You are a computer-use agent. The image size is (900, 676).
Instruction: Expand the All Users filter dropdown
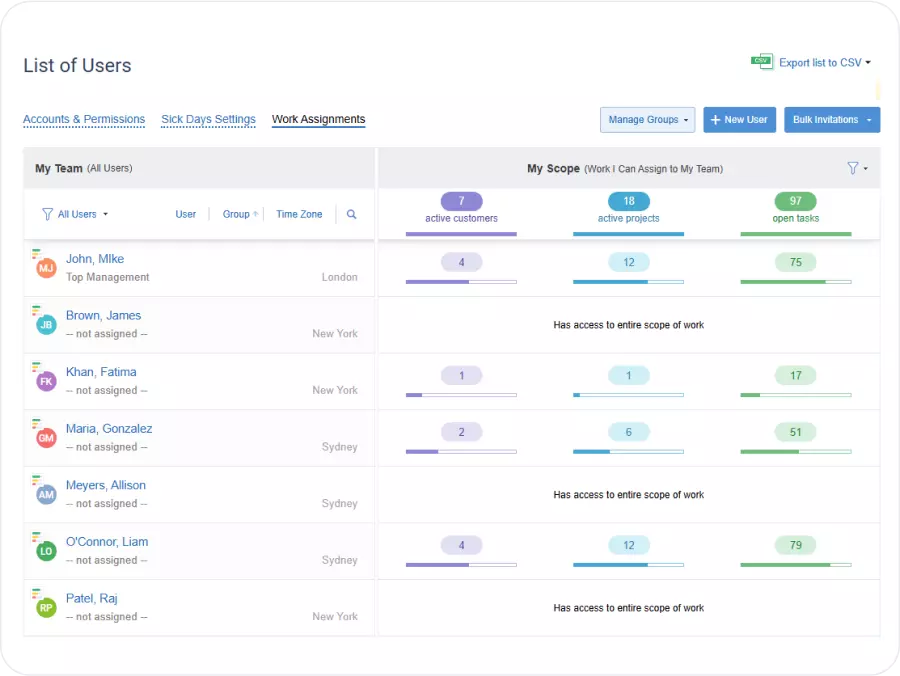(76, 214)
